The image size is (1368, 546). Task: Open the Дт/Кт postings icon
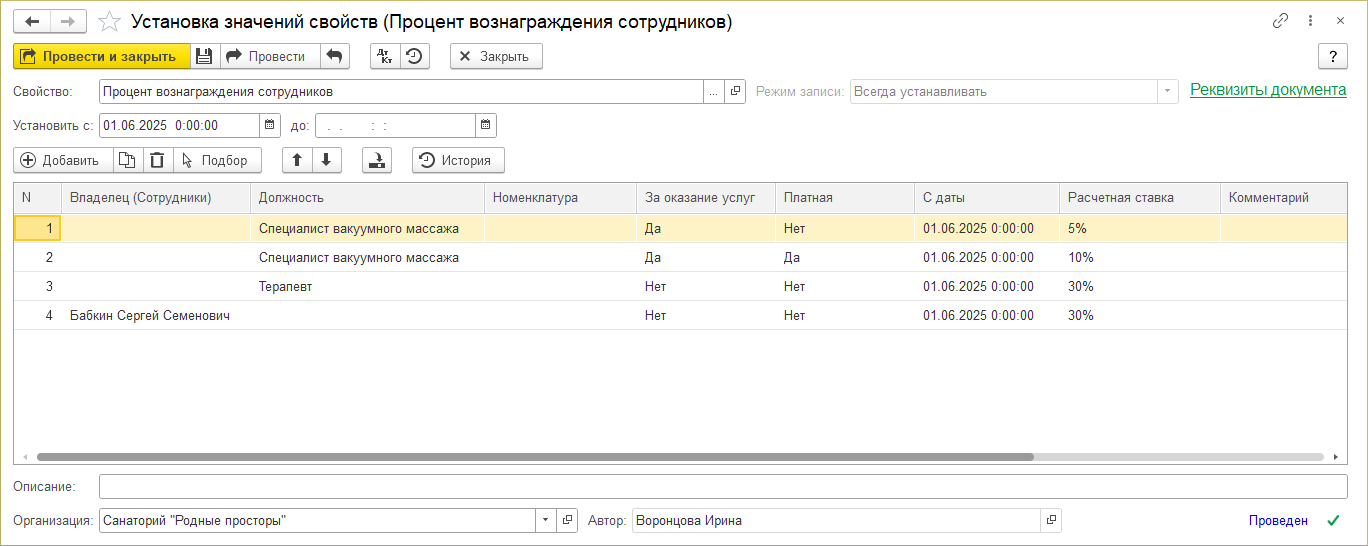coord(385,57)
